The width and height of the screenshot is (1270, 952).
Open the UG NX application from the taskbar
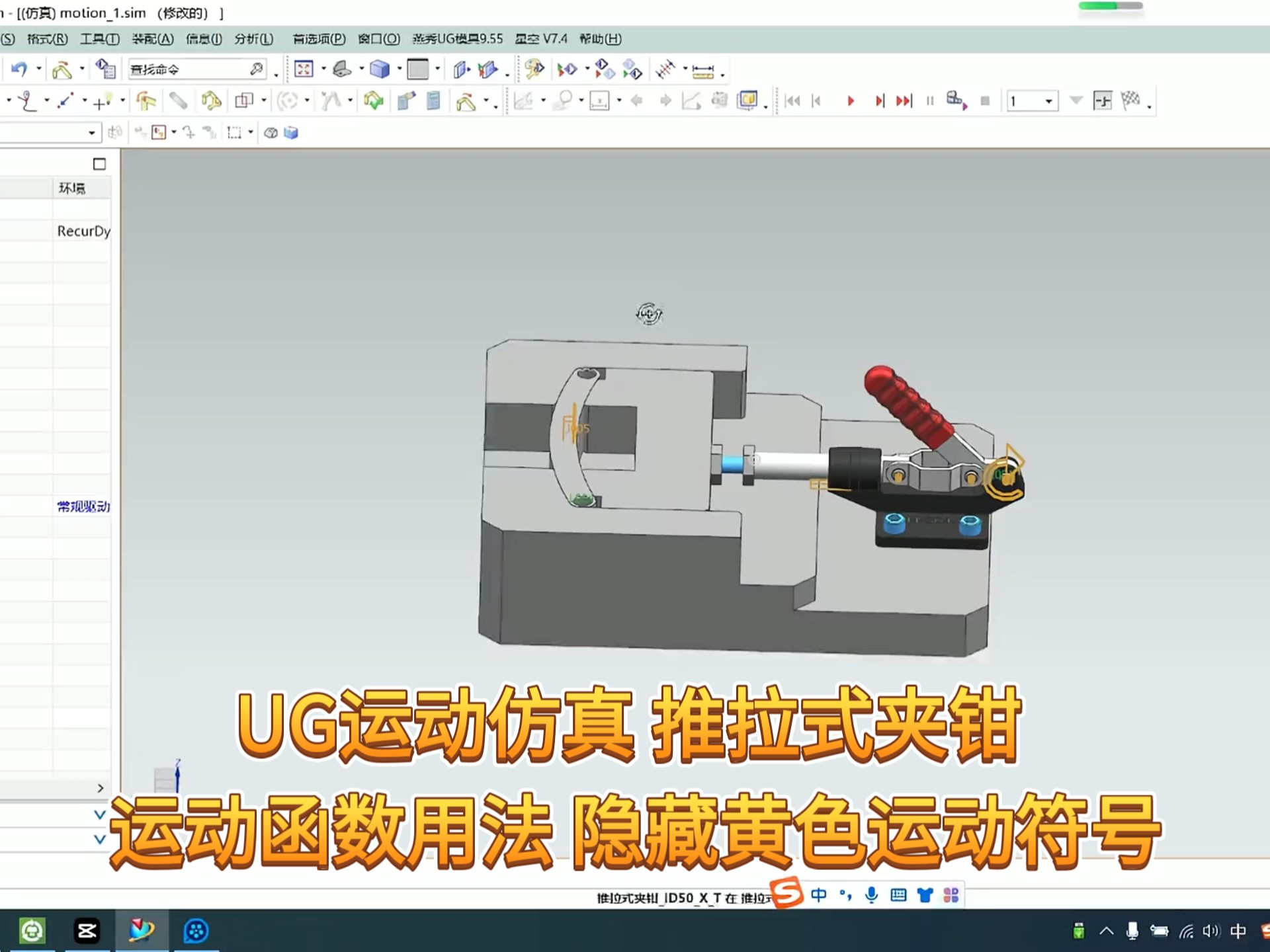(x=141, y=930)
